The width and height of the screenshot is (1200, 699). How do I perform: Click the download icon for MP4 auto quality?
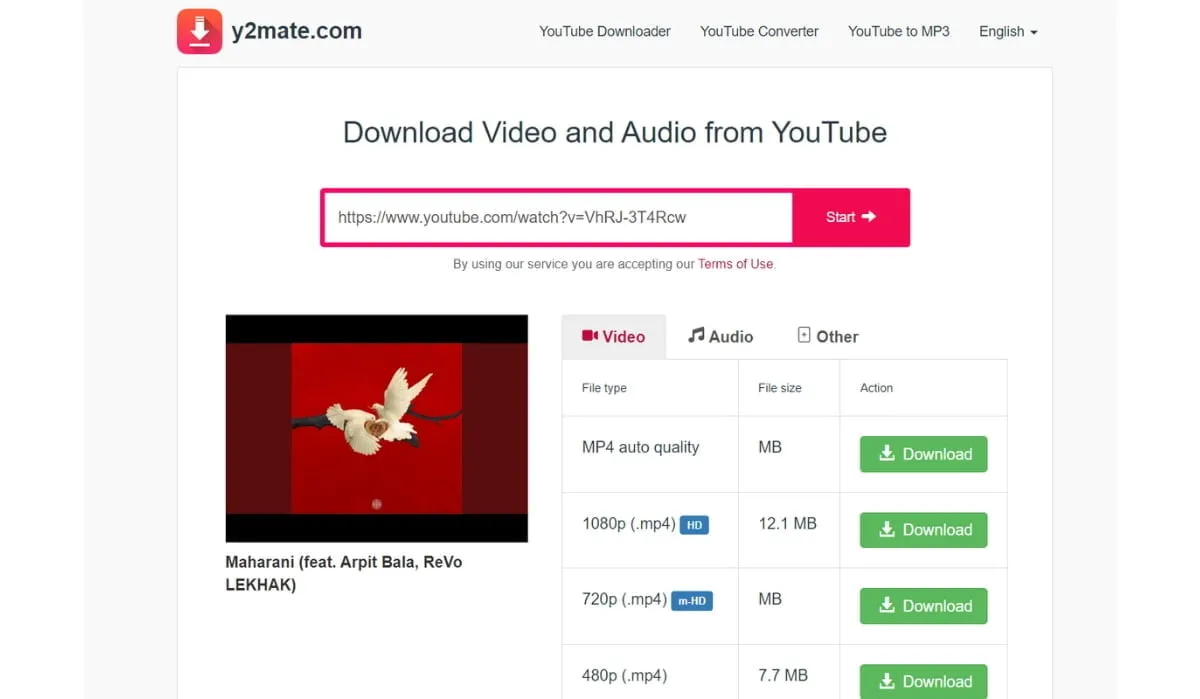pos(888,454)
